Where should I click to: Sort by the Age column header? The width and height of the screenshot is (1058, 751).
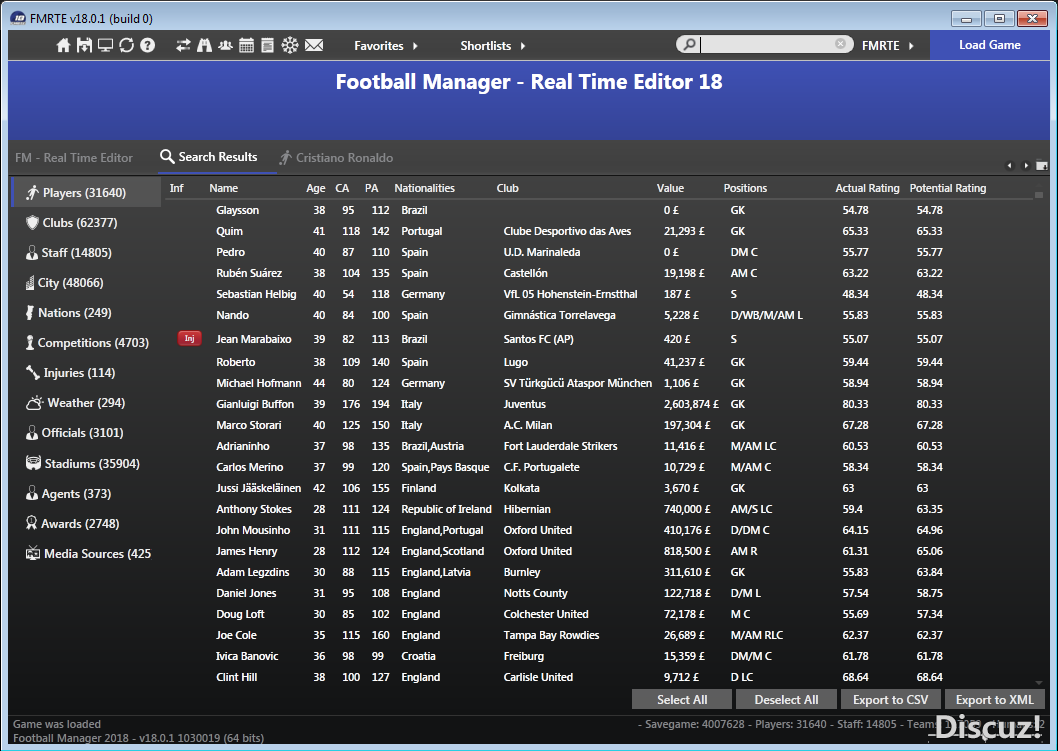point(316,188)
